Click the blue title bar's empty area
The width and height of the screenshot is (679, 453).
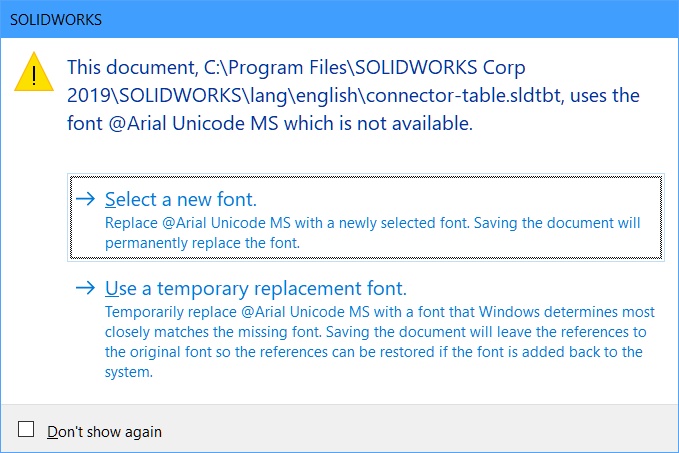point(390,19)
